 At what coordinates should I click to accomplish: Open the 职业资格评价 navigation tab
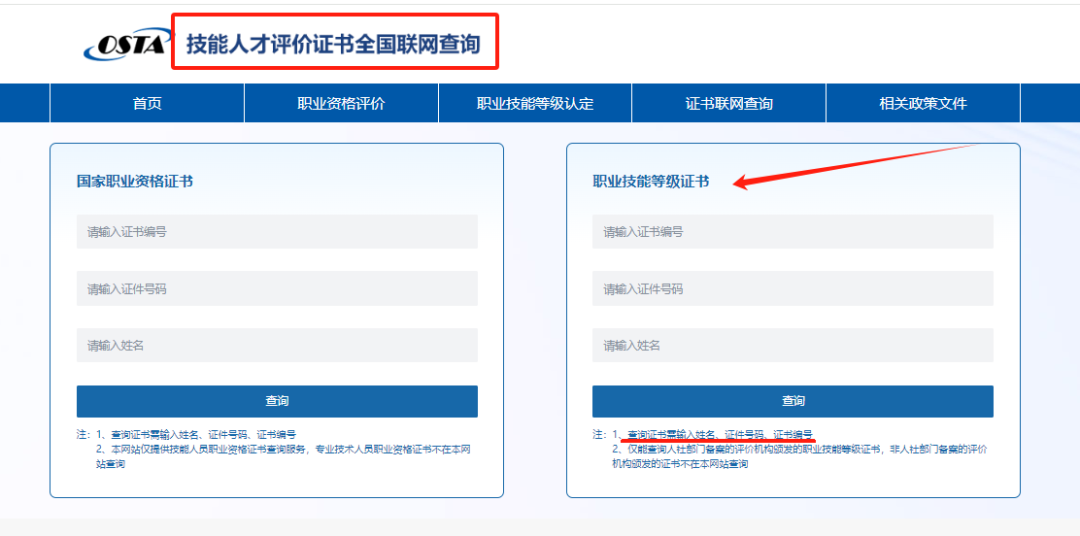click(341, 103)
